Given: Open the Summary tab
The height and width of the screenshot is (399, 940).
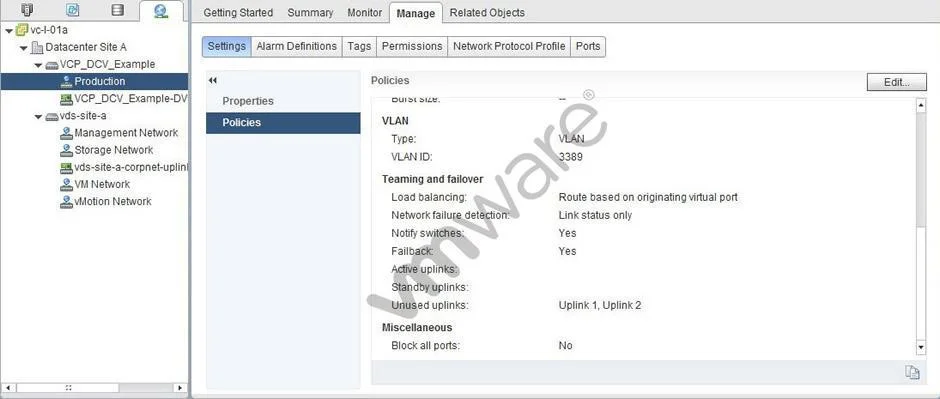Looking at the screenshot, I should (x=310, y=13).
